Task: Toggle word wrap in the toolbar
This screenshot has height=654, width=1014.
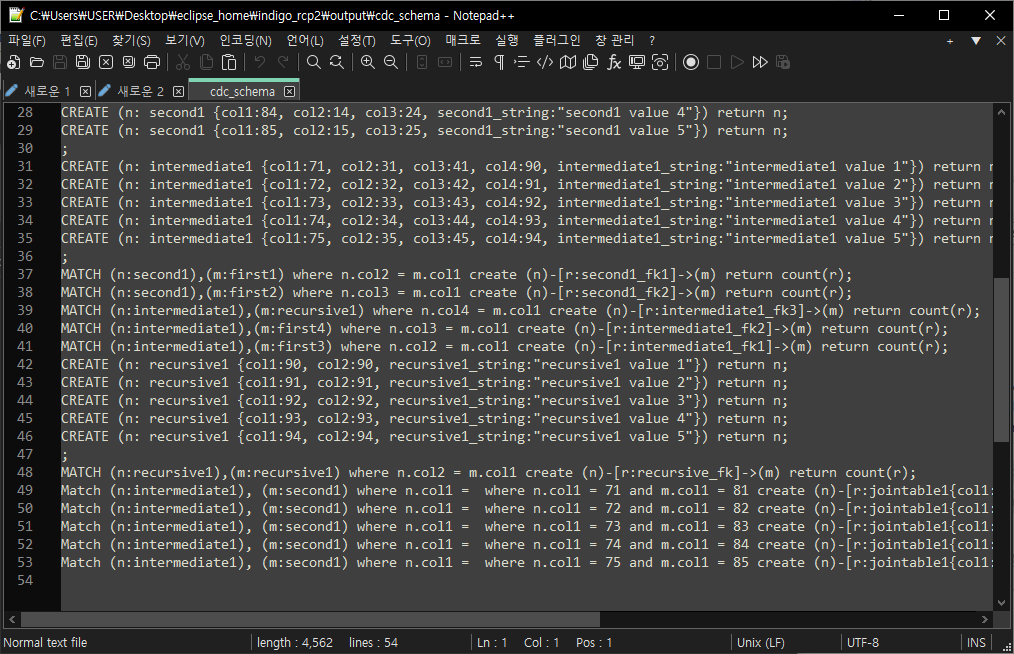Action: coord(476,62)
